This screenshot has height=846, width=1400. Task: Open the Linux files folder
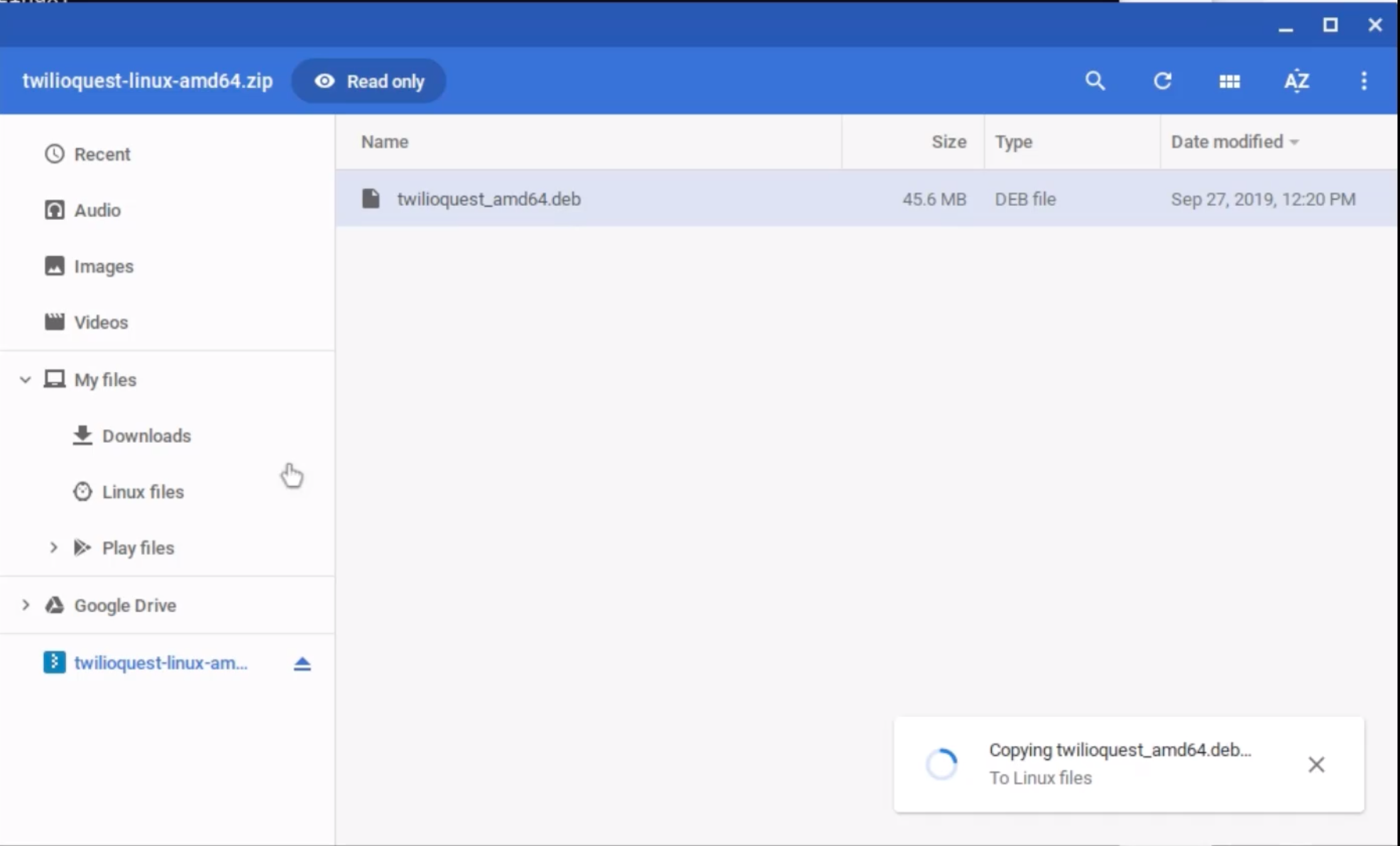pos(143,492)
